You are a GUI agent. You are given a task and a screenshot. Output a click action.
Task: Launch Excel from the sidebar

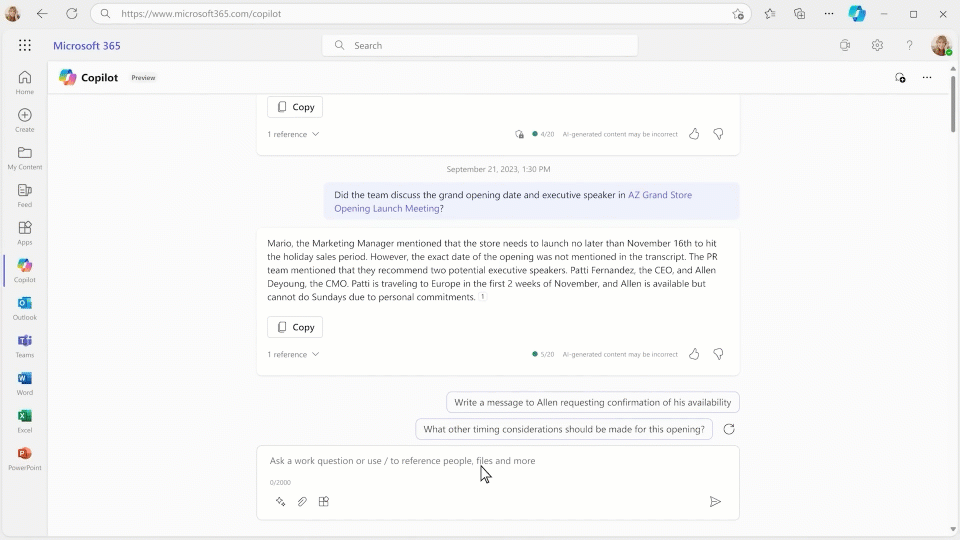pyautogui.click(x=24, y=421)
